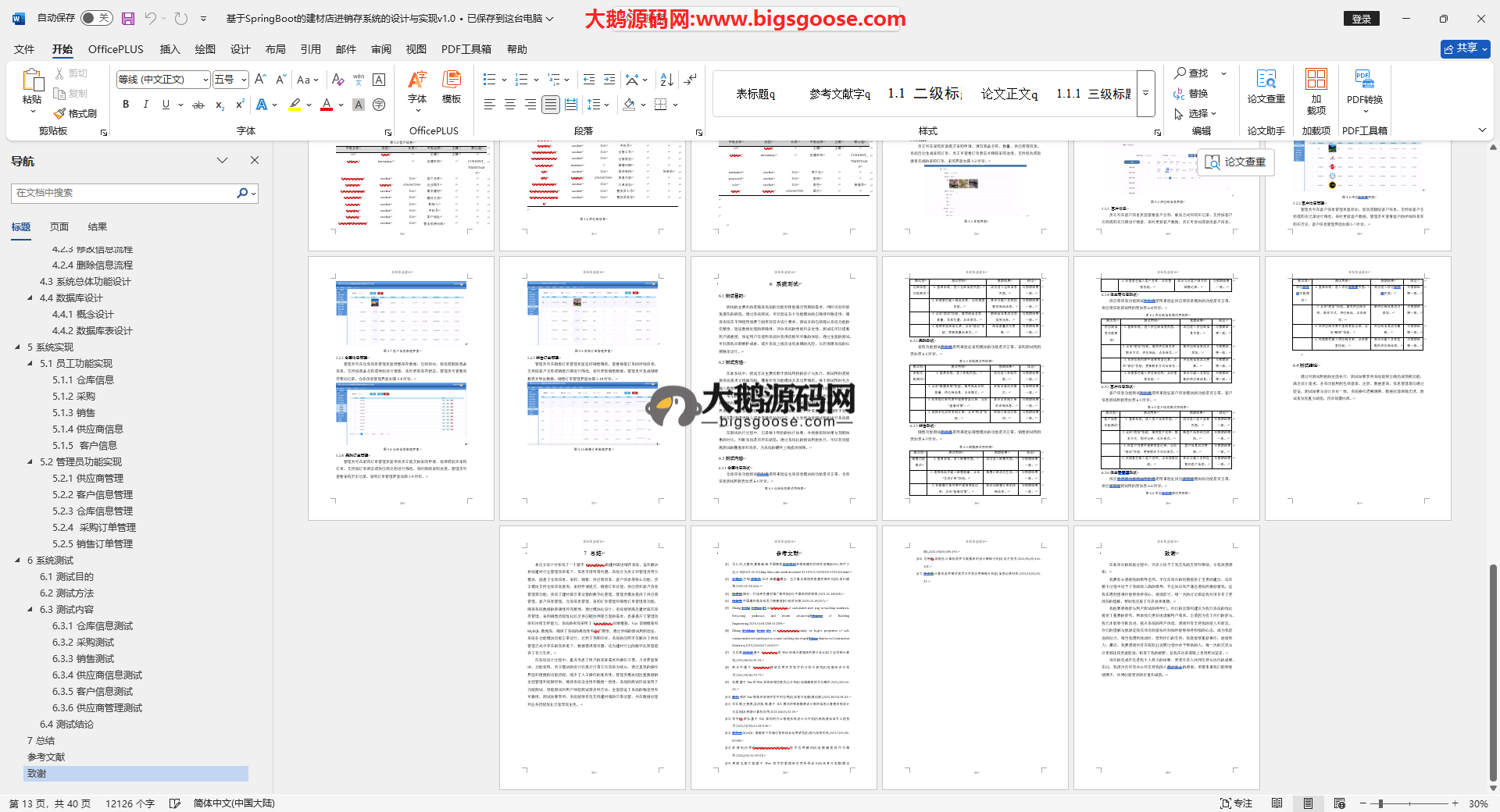Image resolution: width=1500 pixels, height=812 pixels.
Task: Open the 插入 ribbon tab
Action: click(x=170, y=49)
